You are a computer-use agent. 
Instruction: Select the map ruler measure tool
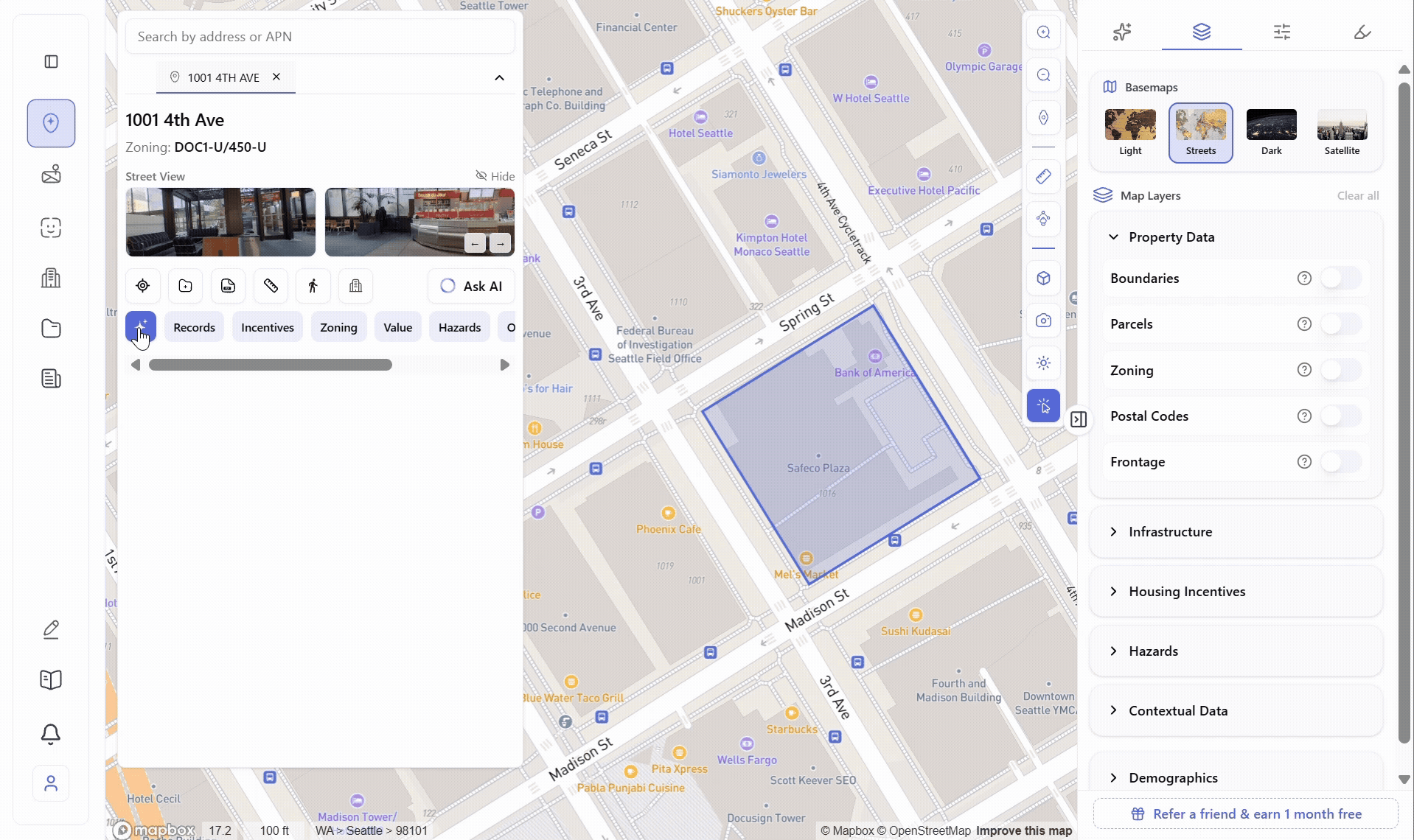[x=1043, y=177]
